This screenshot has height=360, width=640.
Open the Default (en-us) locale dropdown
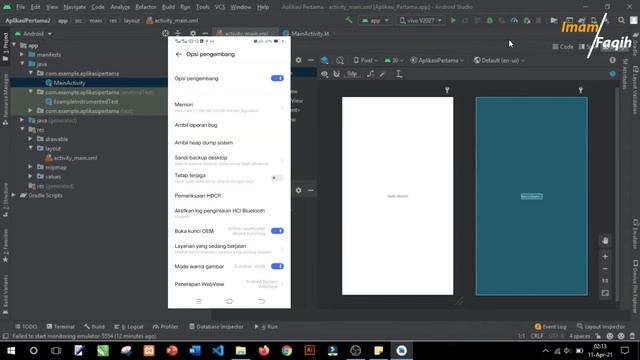[x=499, y=60]
